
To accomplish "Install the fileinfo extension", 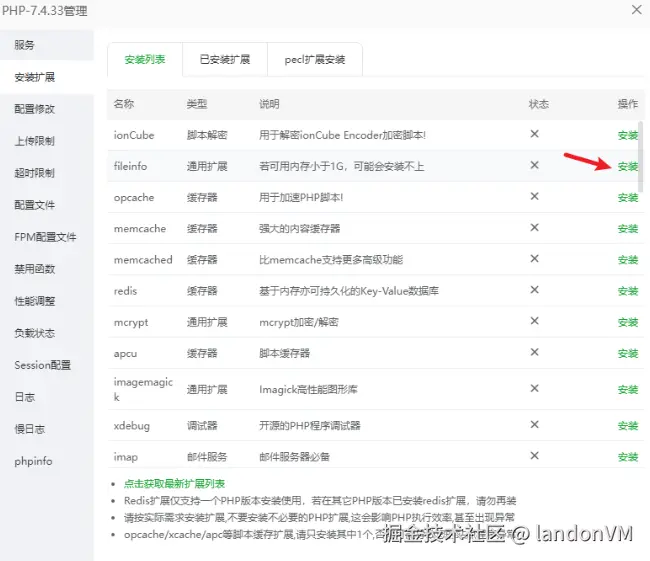I will point(628,166).
